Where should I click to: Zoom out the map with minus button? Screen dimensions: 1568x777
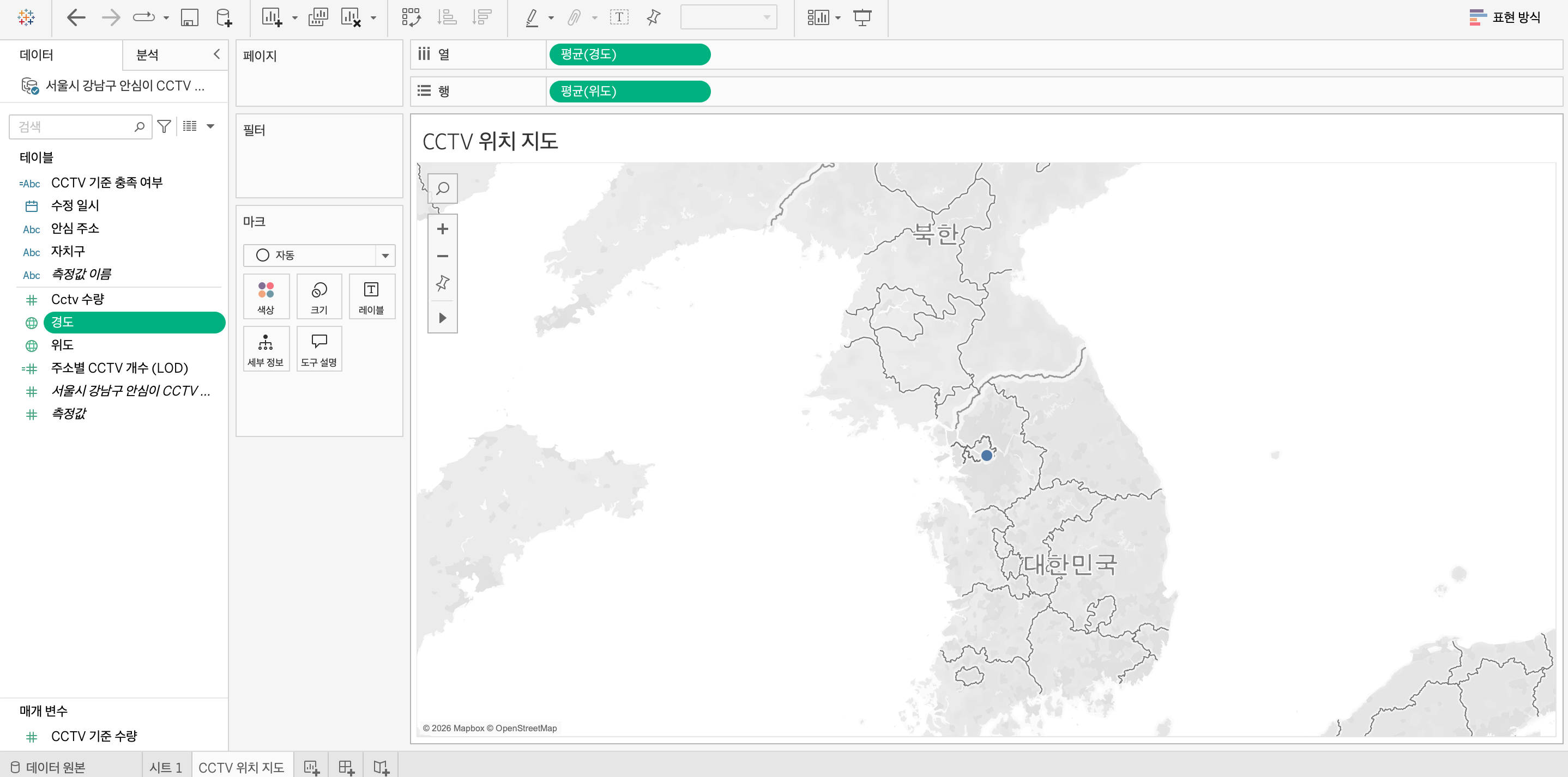click(x=443, y=256)
